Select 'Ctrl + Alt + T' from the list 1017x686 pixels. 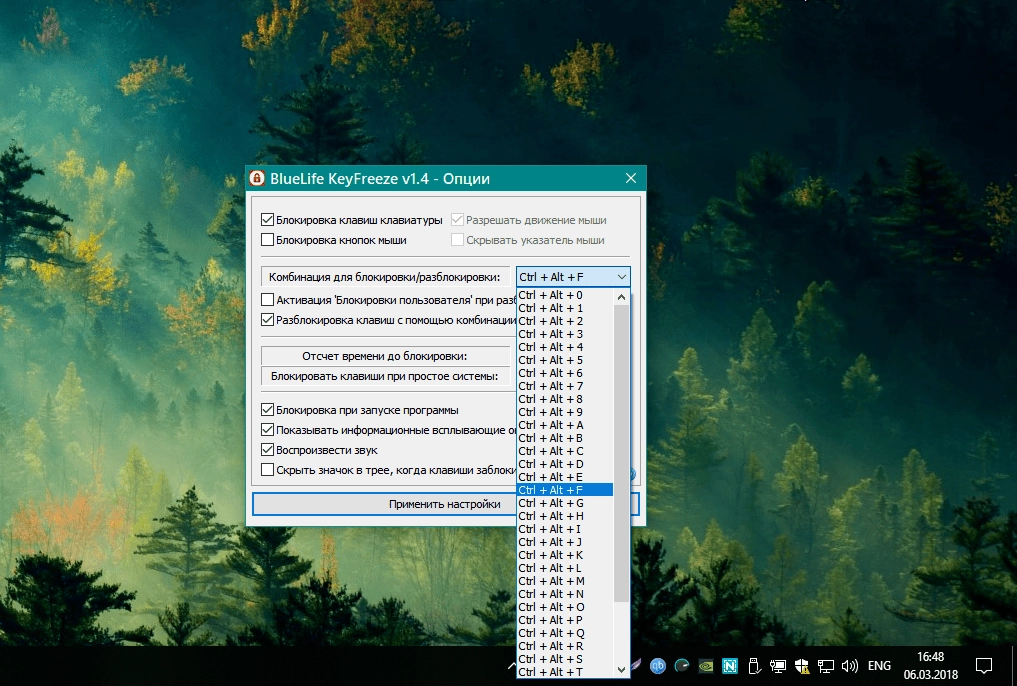coord(565,672)
